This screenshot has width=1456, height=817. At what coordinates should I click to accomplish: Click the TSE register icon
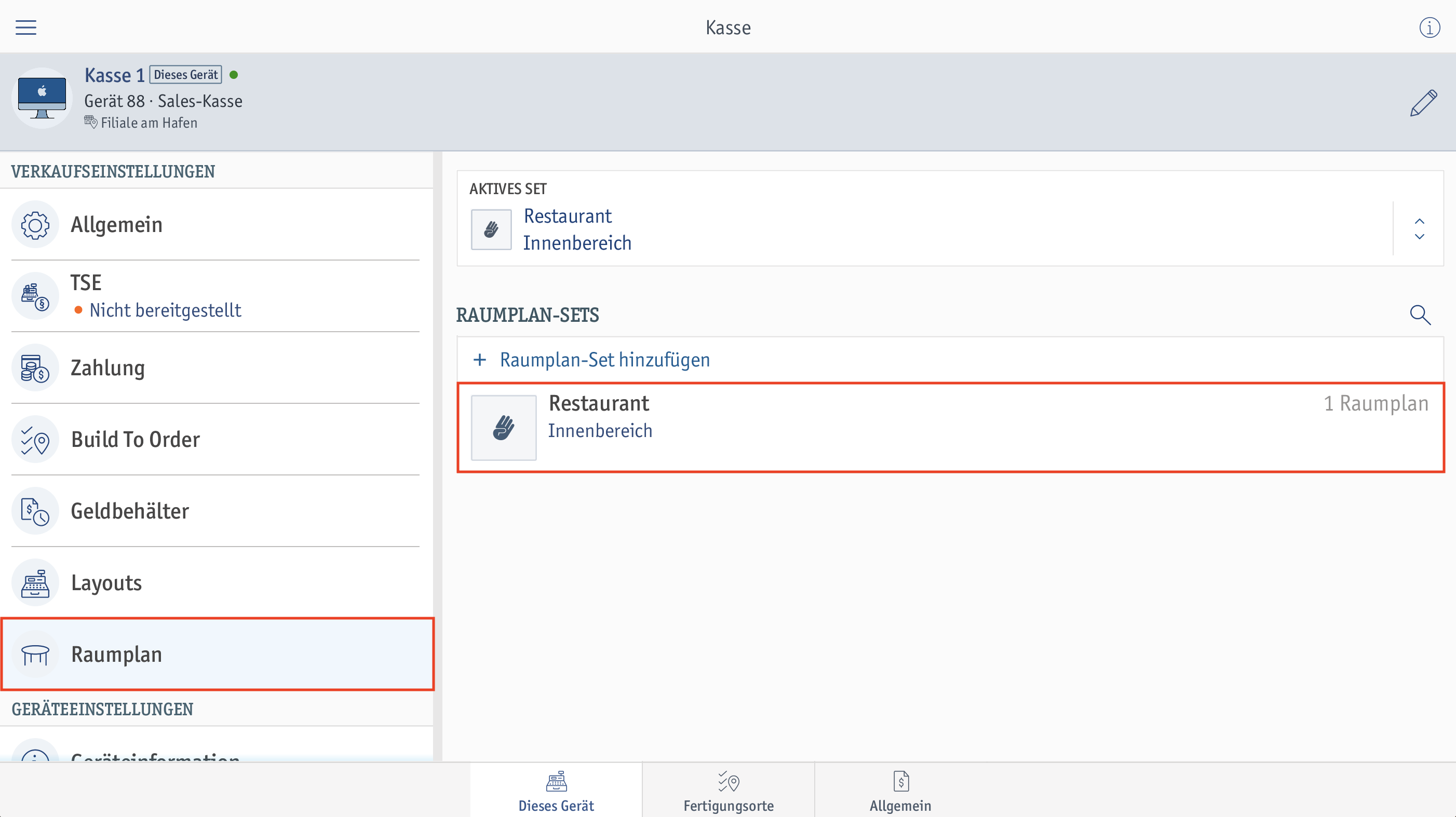(x=35, y=296)
